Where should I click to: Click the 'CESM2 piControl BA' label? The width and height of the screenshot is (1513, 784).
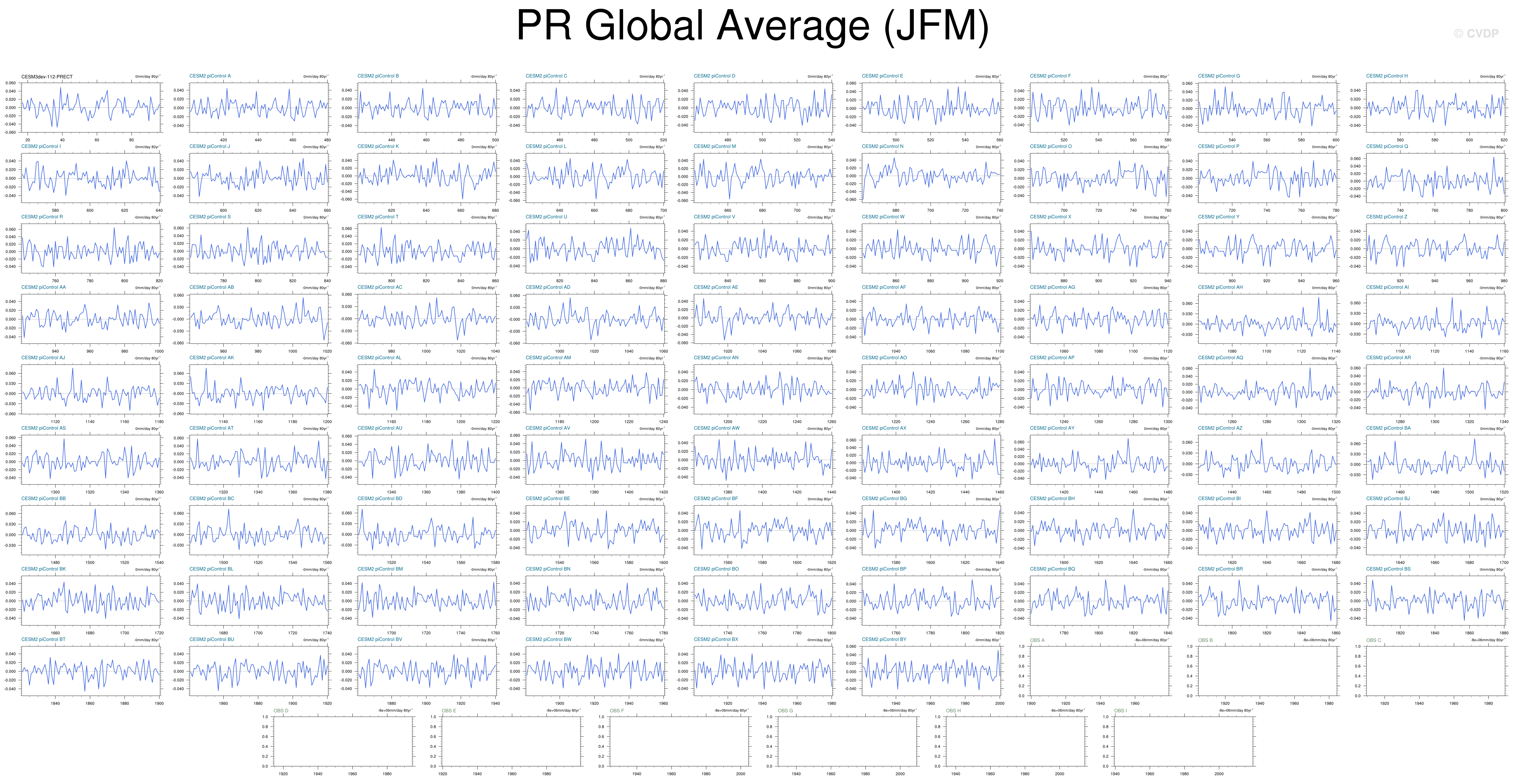coord(1389,428)
